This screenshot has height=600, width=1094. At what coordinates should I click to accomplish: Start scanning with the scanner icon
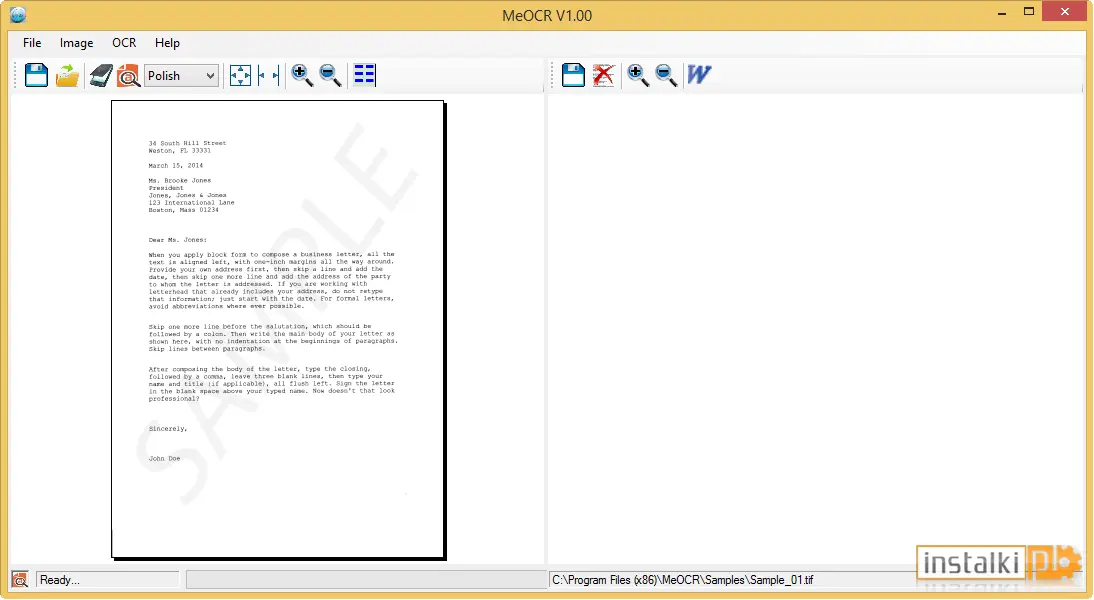[x=100, y=75]
